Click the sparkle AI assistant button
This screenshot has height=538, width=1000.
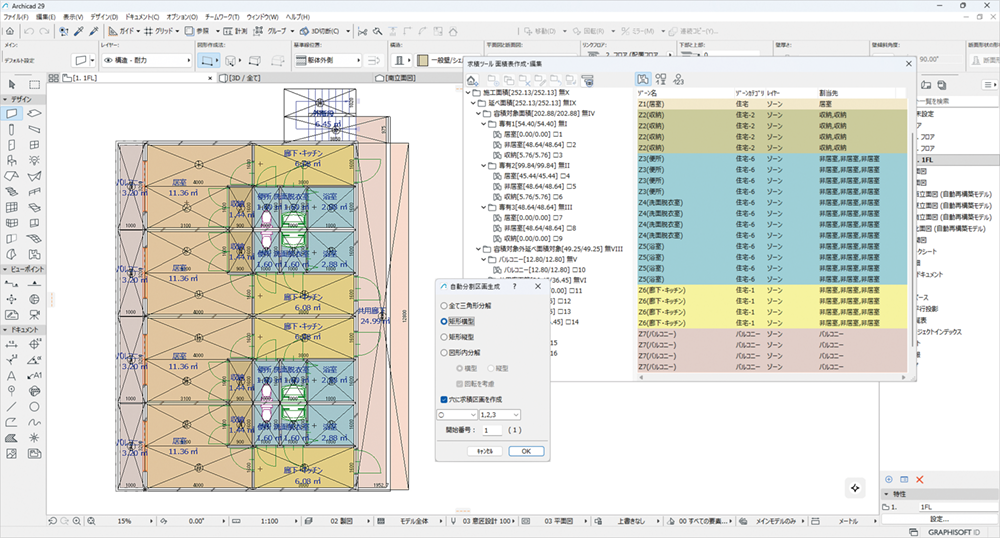click(x=855, y=487)
